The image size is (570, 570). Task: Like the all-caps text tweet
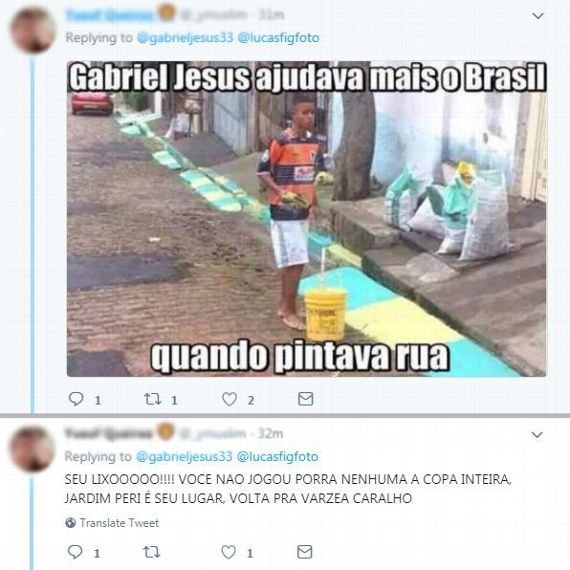pyautogui.click(x=229, y=552)
